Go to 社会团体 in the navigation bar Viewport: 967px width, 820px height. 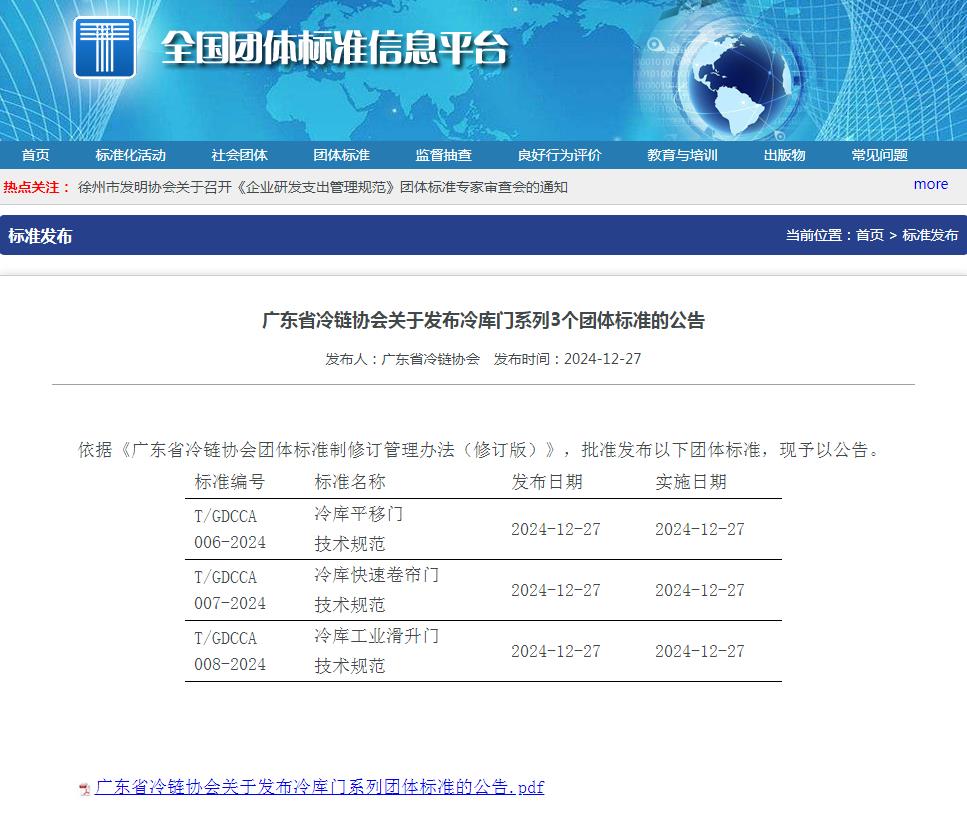[239, 155]
